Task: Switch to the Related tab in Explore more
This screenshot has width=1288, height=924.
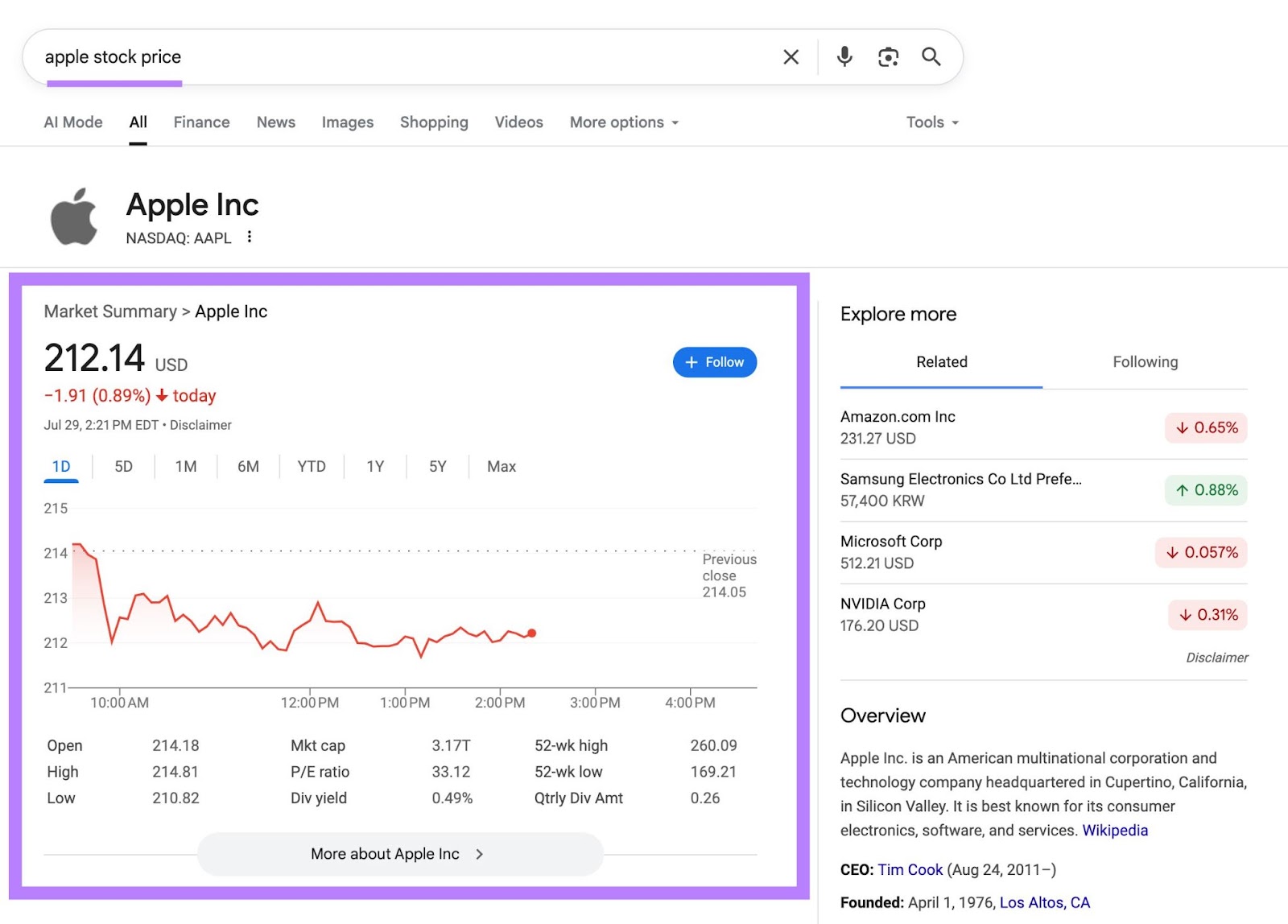Action: point(942,362)
